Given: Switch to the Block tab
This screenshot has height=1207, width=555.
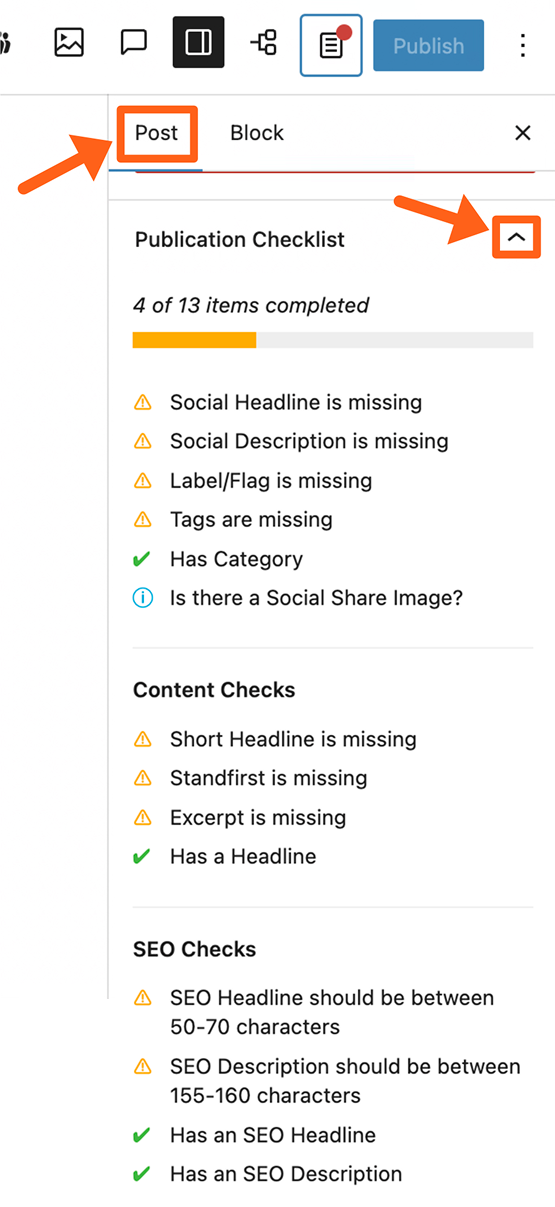Looking at the screenshot, I should [257, 133].
